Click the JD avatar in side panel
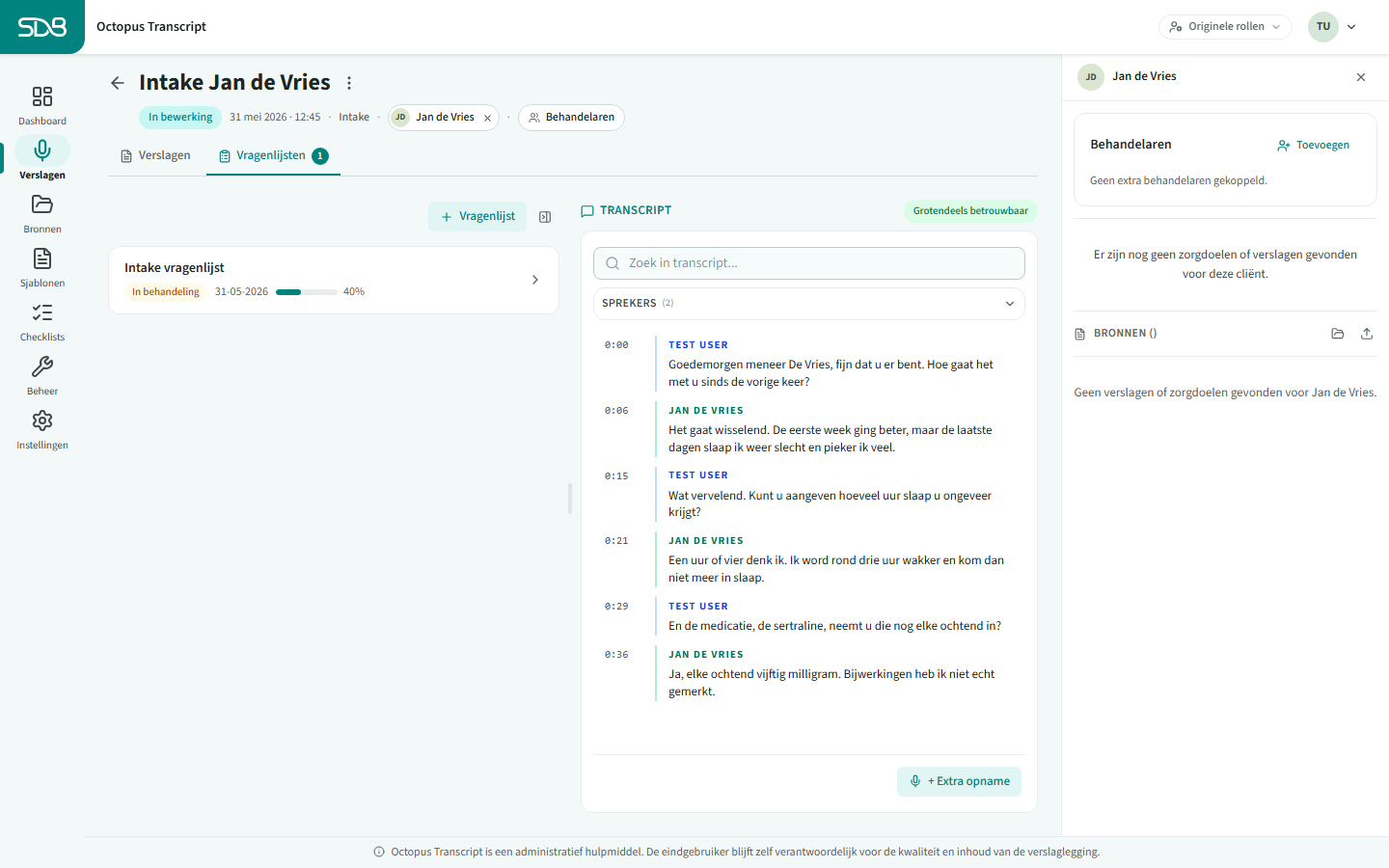Image resolution: width=1389 pixels, height=868 pixels. pos(1091,77)
